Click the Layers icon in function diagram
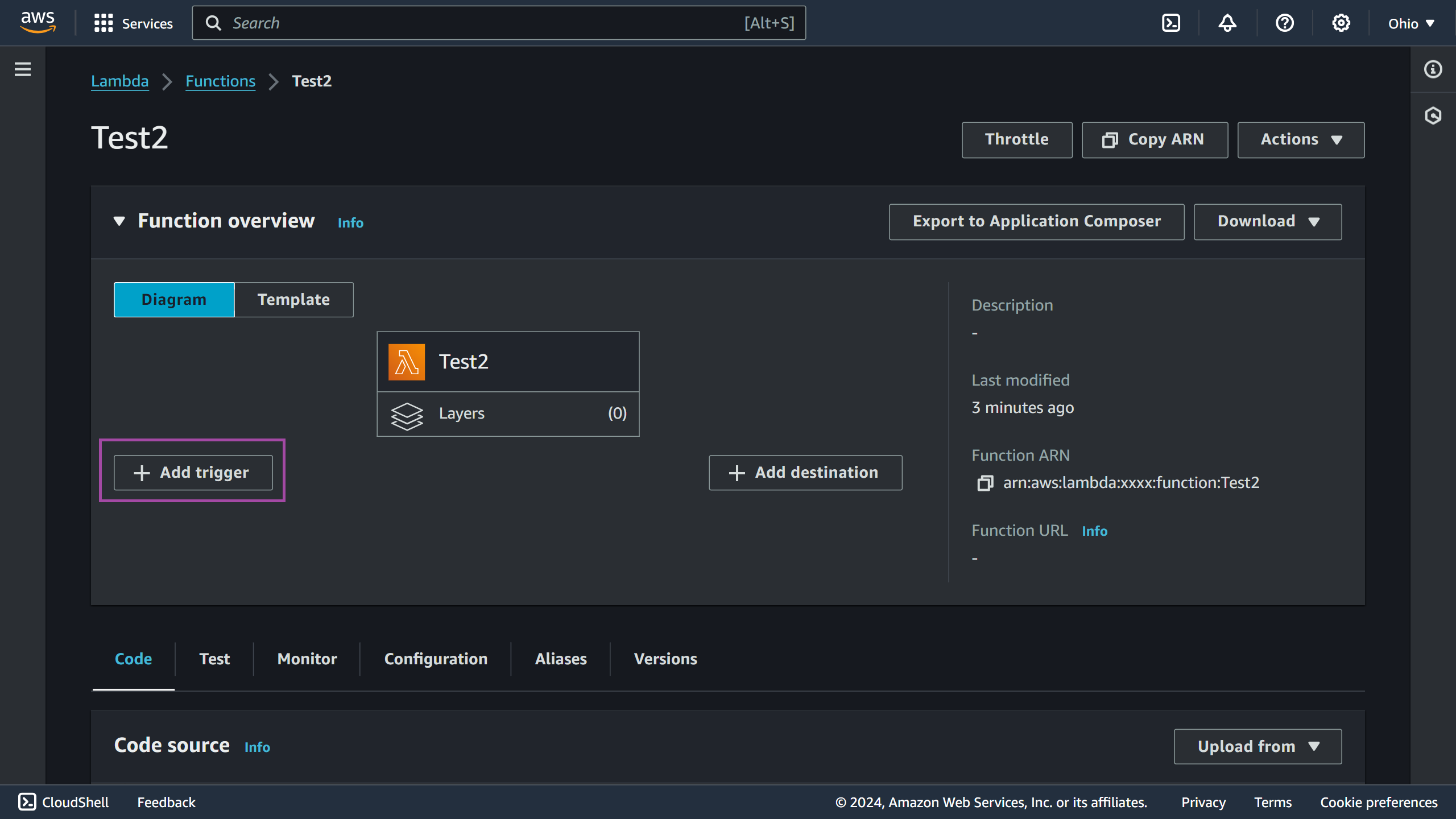The image size is (1456, 819). click(x=405, y=413)
